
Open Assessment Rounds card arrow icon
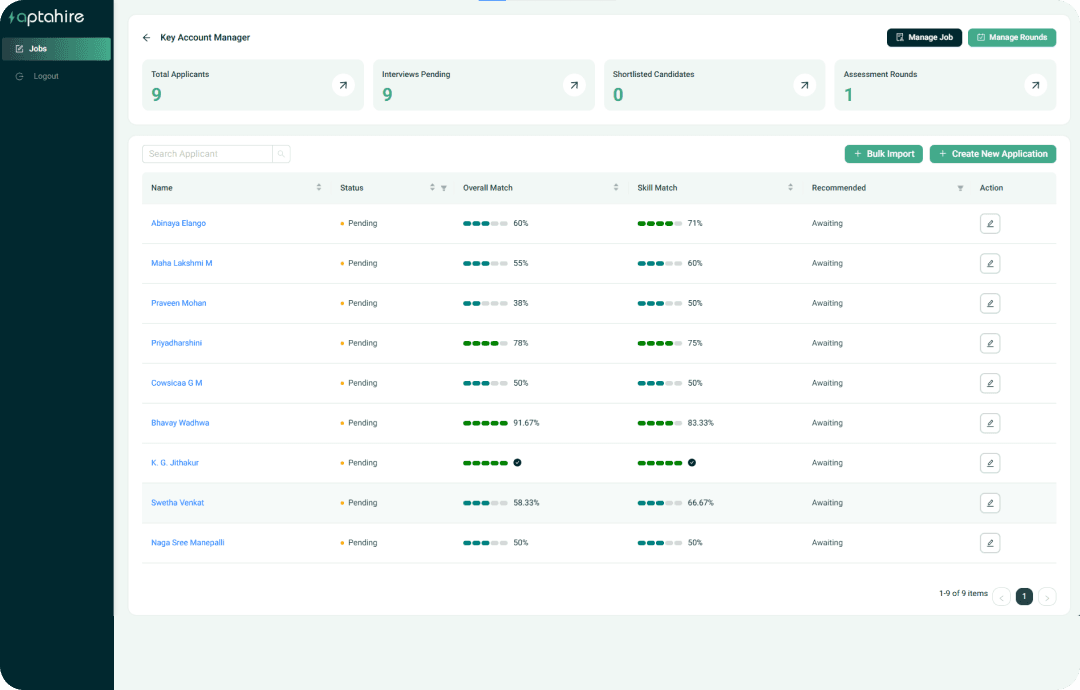[1035, 86]
